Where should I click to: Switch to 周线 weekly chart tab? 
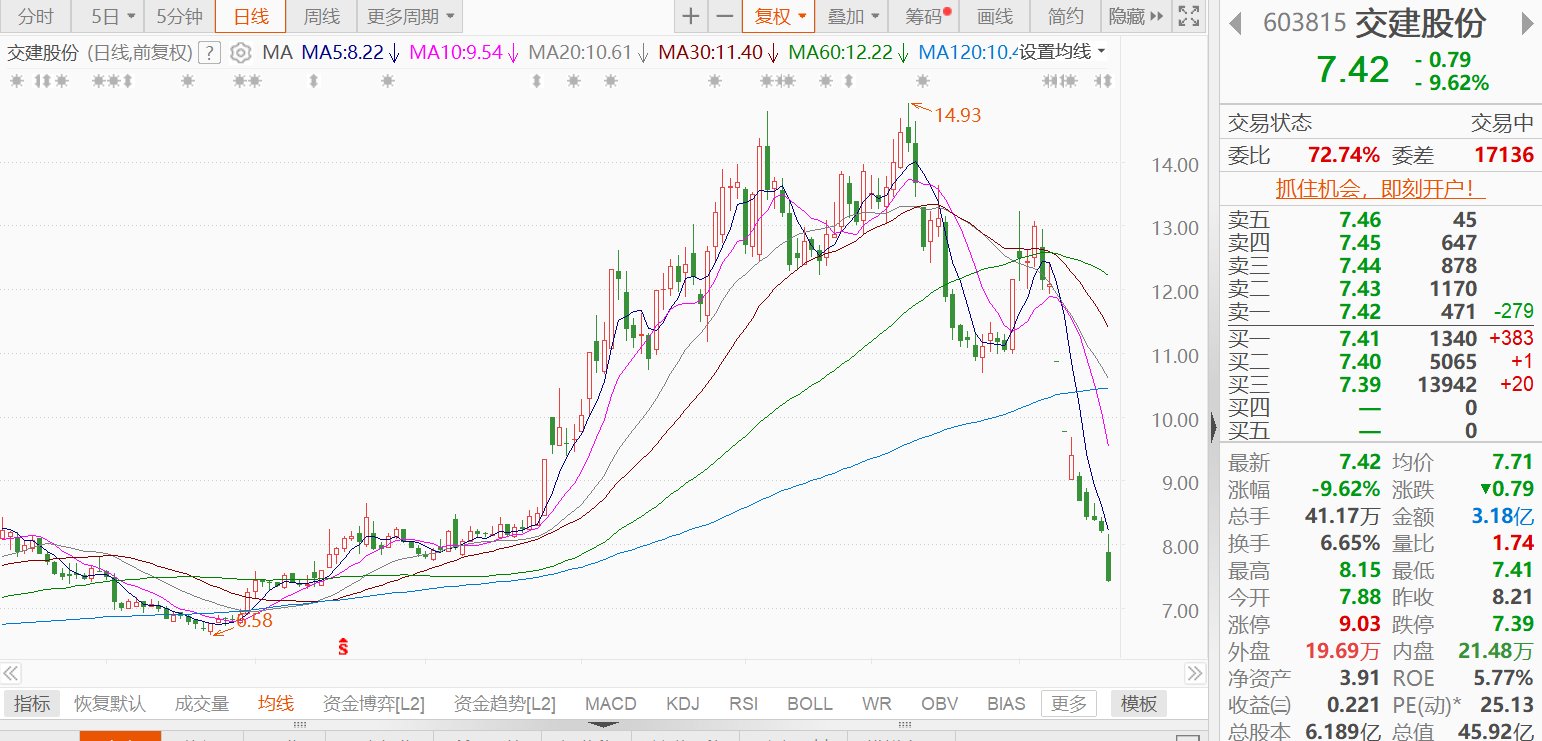coord(321,16)
